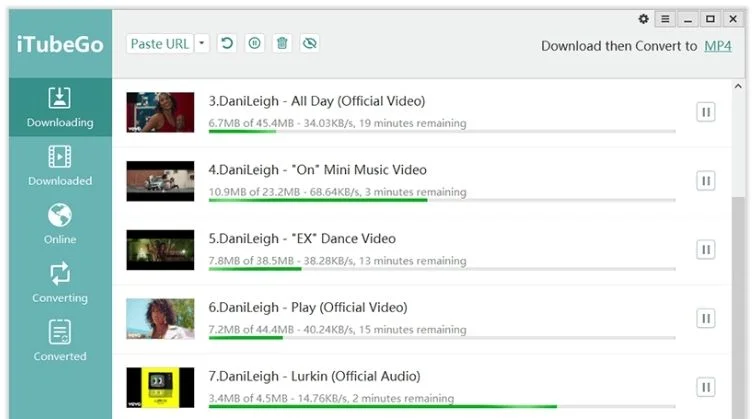Open the hamburger menu icon
Image resolution: width=754 pixels, height=419 pixels.
pyautogui.click(x=665, y=19)
